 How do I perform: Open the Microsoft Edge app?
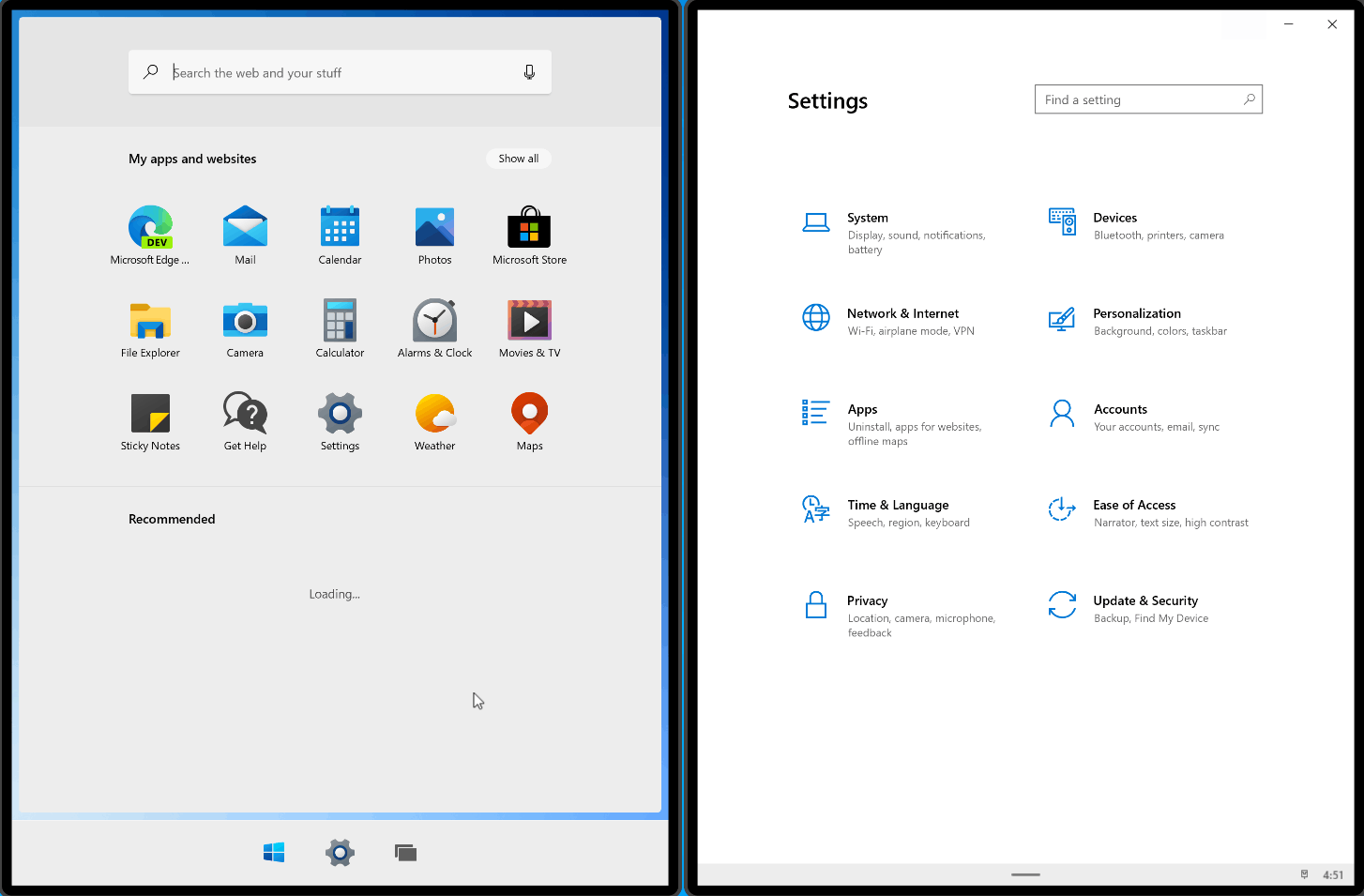150,228
